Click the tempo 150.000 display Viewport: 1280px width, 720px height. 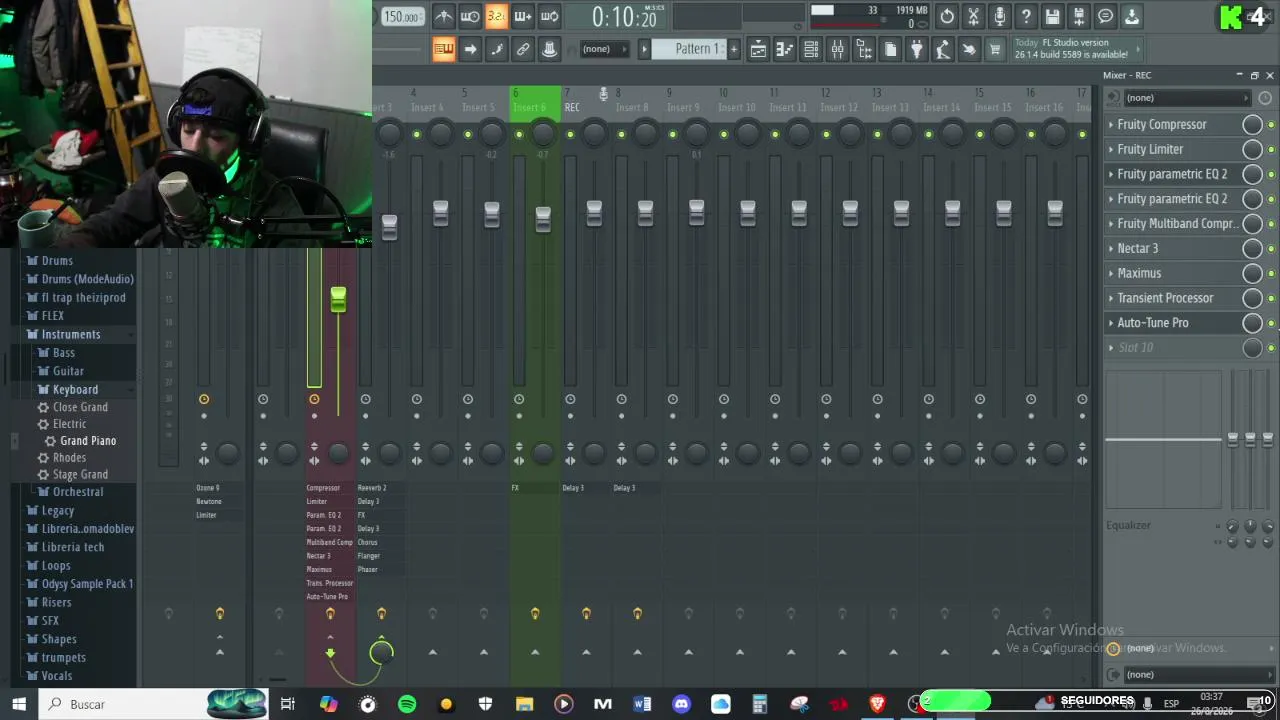tap(401, 16)
